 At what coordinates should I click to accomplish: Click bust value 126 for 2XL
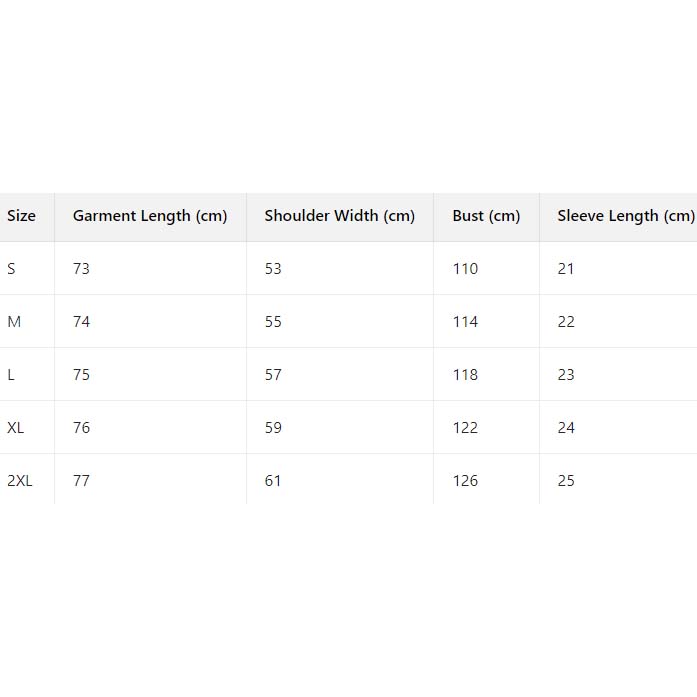(465, 481)
